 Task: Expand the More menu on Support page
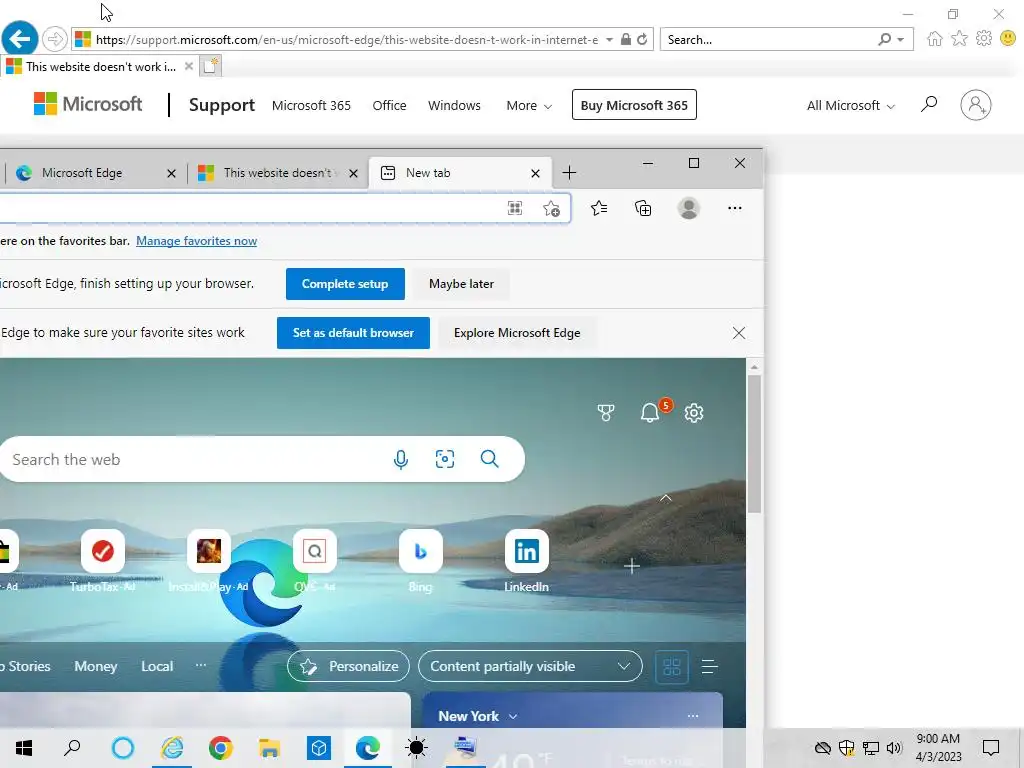tap(529, 105)
